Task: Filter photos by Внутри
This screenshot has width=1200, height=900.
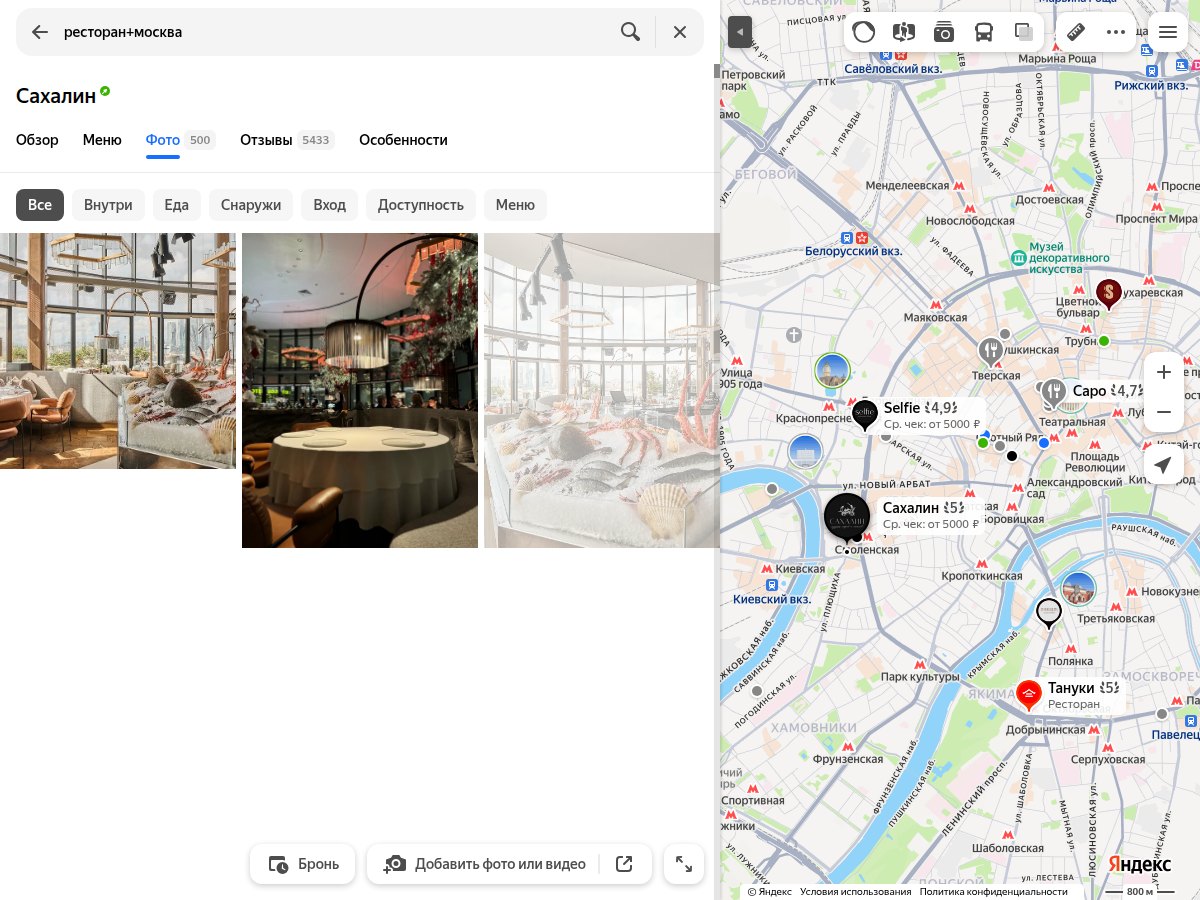Action: tap(109, 205)
